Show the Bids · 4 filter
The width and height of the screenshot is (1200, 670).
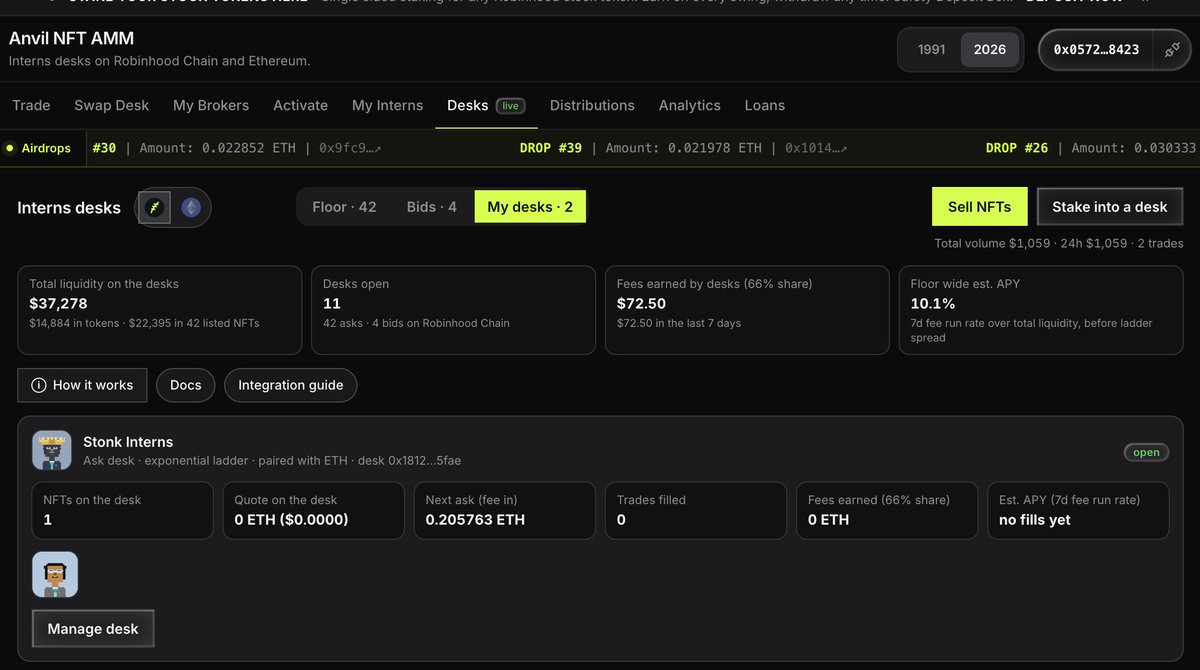click(x=431, y=207)
